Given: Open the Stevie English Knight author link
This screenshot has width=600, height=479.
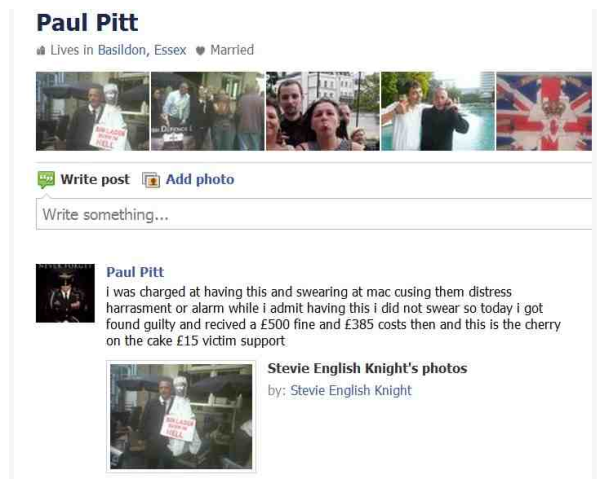Looking at the screenshot, I should pos(351,390).
